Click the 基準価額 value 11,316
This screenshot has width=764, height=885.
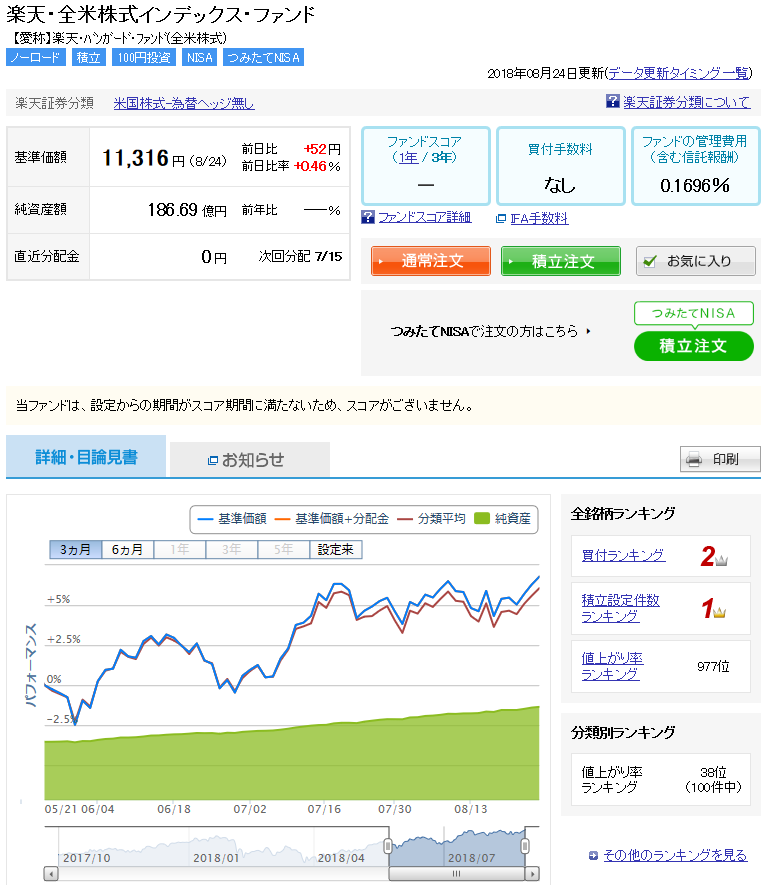pos(135,158)
